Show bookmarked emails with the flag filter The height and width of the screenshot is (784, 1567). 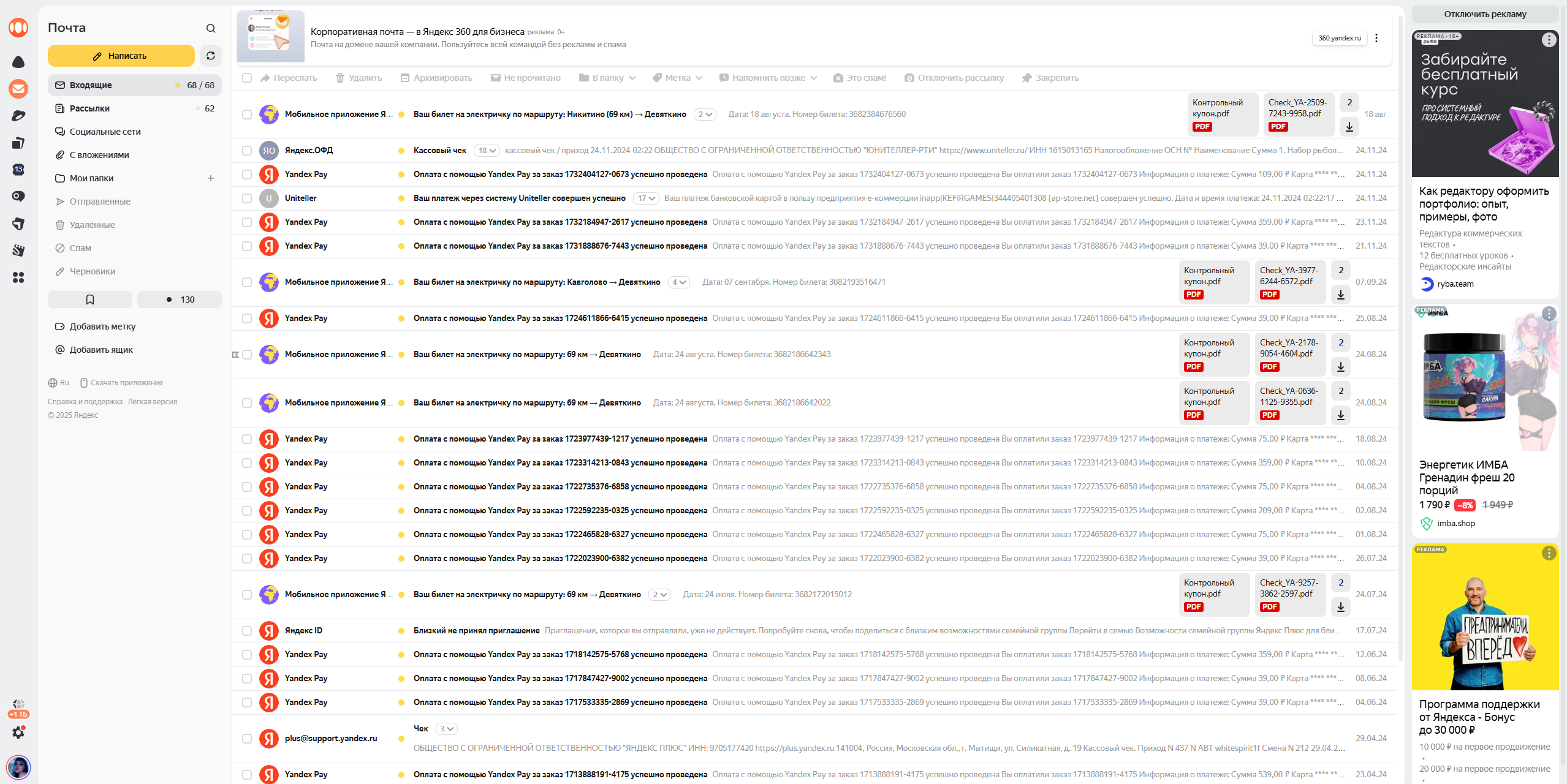tap(90, 300)
